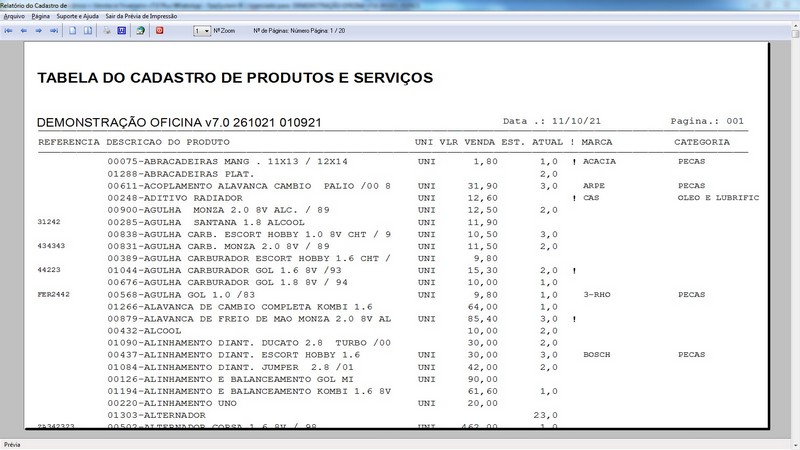The width and height of the screenshot is (800, 450).
Task: Click reference code '31242'
Action: pyautogui.click(x=49, y=221)
